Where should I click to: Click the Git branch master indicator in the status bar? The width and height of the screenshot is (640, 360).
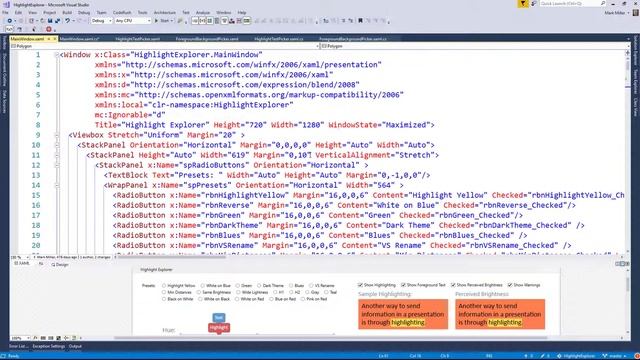pyautogui.click(x=614, y=356)
